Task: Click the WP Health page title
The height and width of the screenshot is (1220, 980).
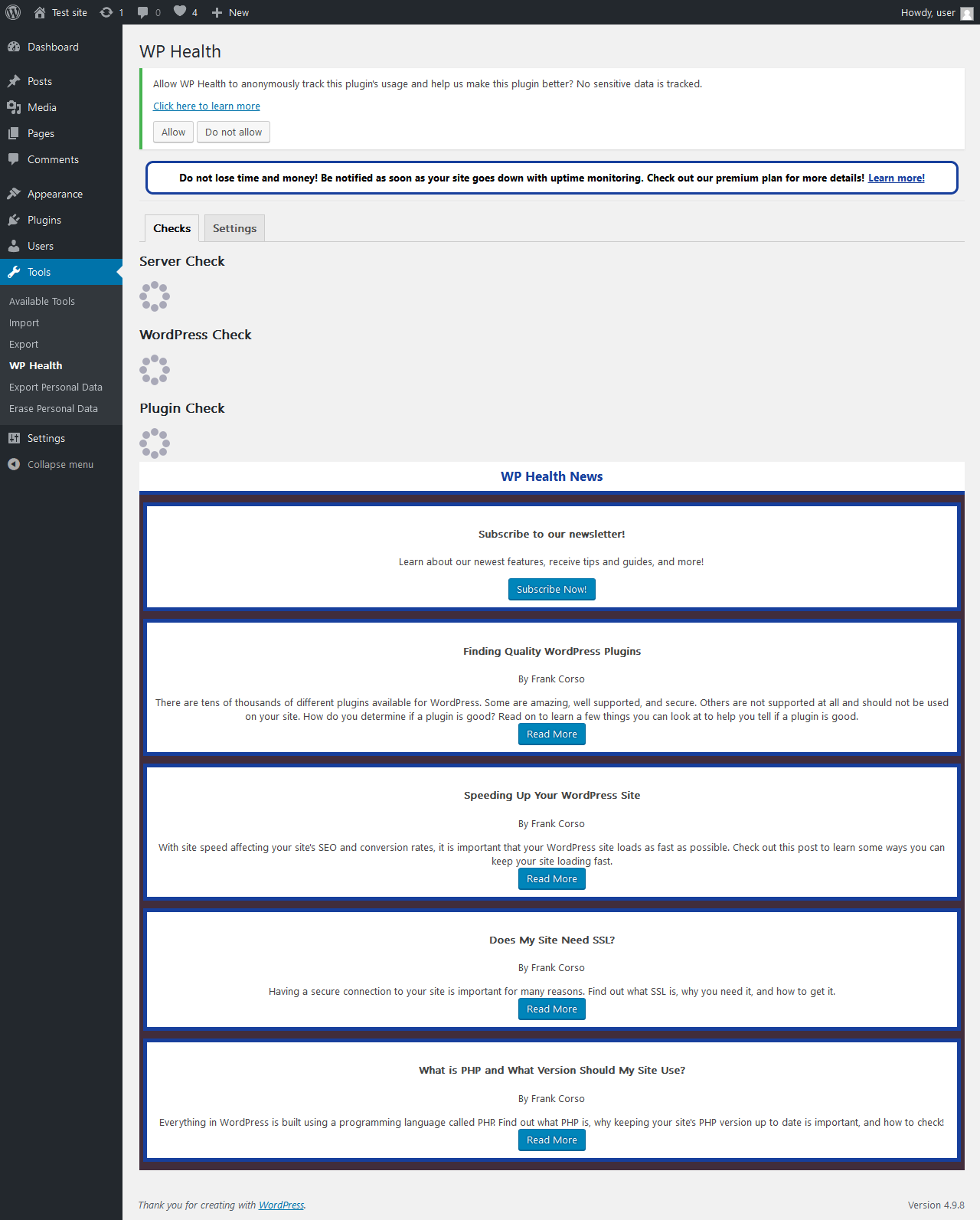Action: [x=181, y=51]
